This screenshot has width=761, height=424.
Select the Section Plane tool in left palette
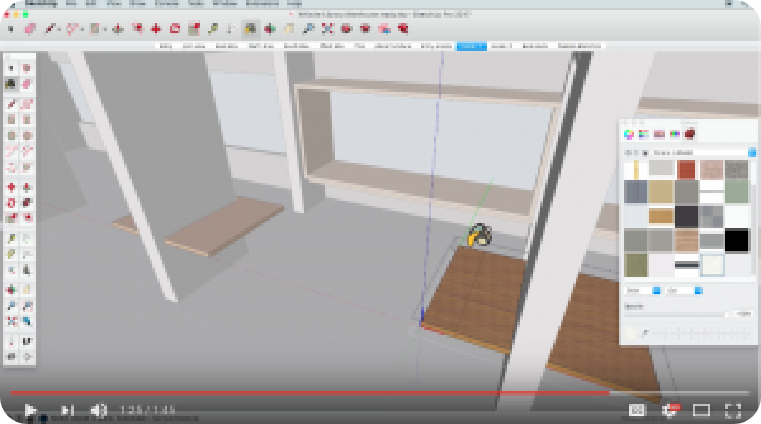[27, 357]
